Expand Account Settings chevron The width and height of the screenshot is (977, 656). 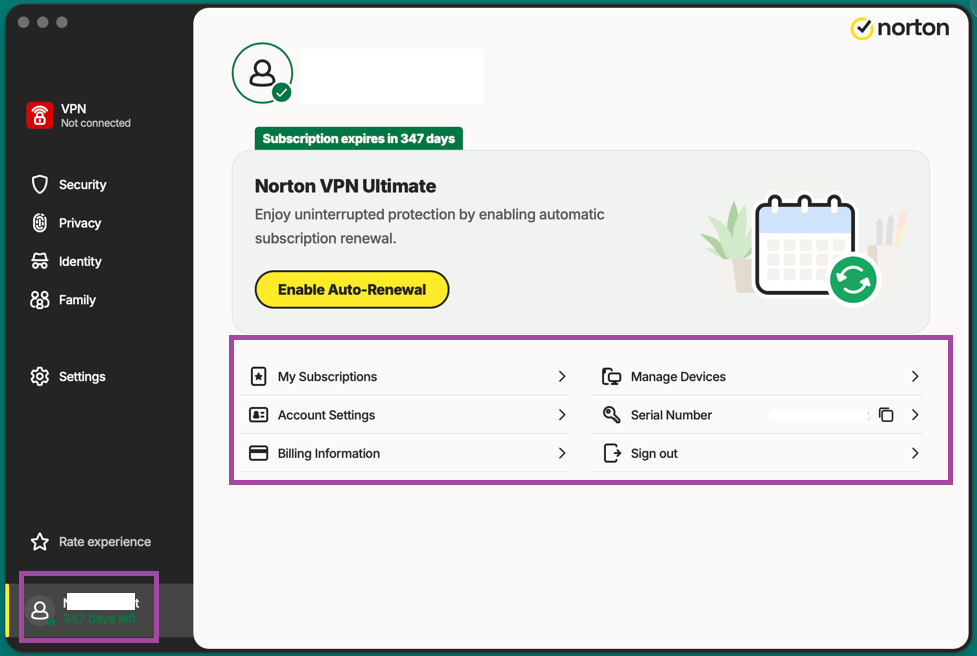pyautogui.click(x=562, y=415)
